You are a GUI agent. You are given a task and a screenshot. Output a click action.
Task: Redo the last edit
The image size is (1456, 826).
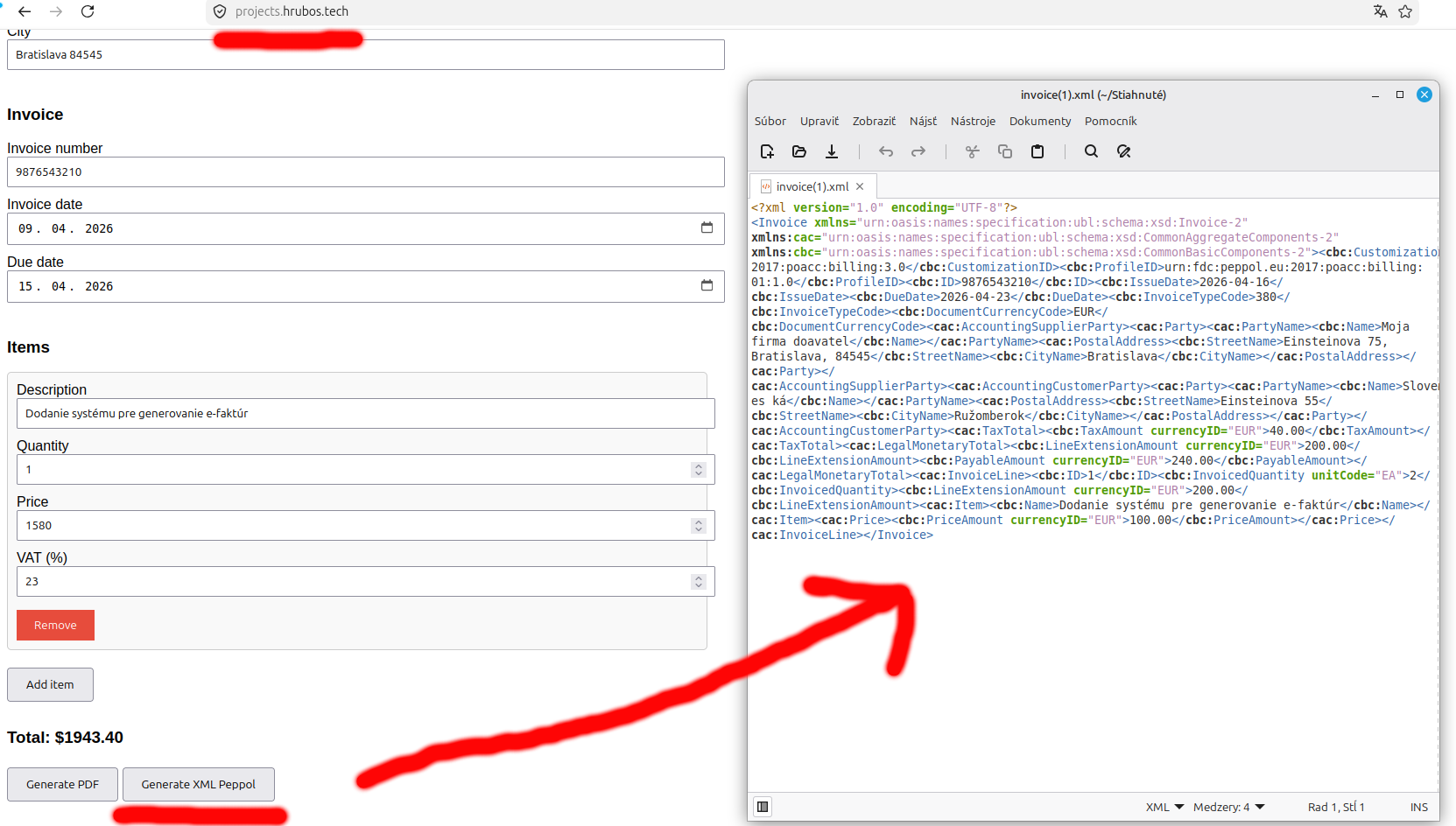coord(918,151)
